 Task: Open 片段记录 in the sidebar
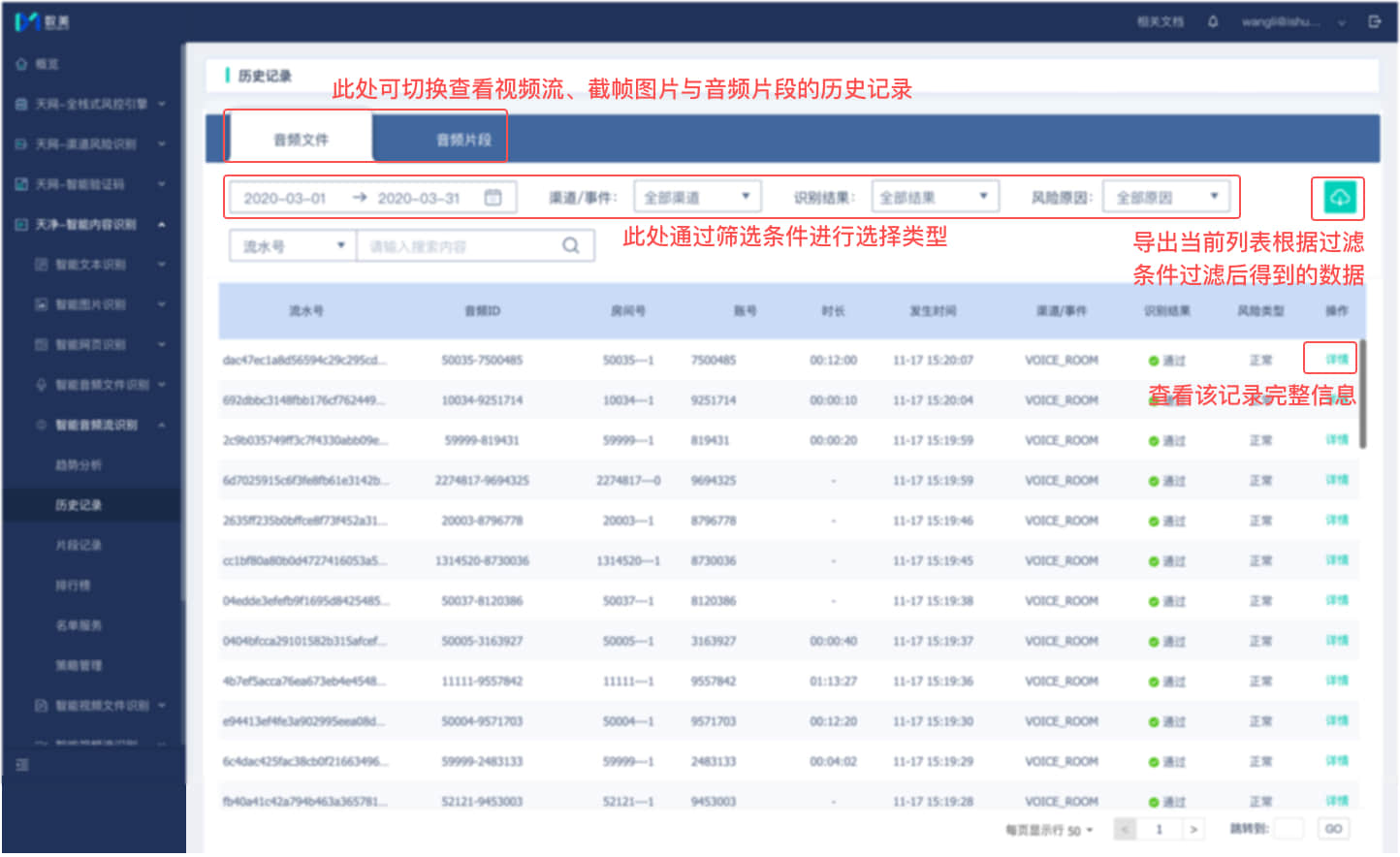point(79,546)
